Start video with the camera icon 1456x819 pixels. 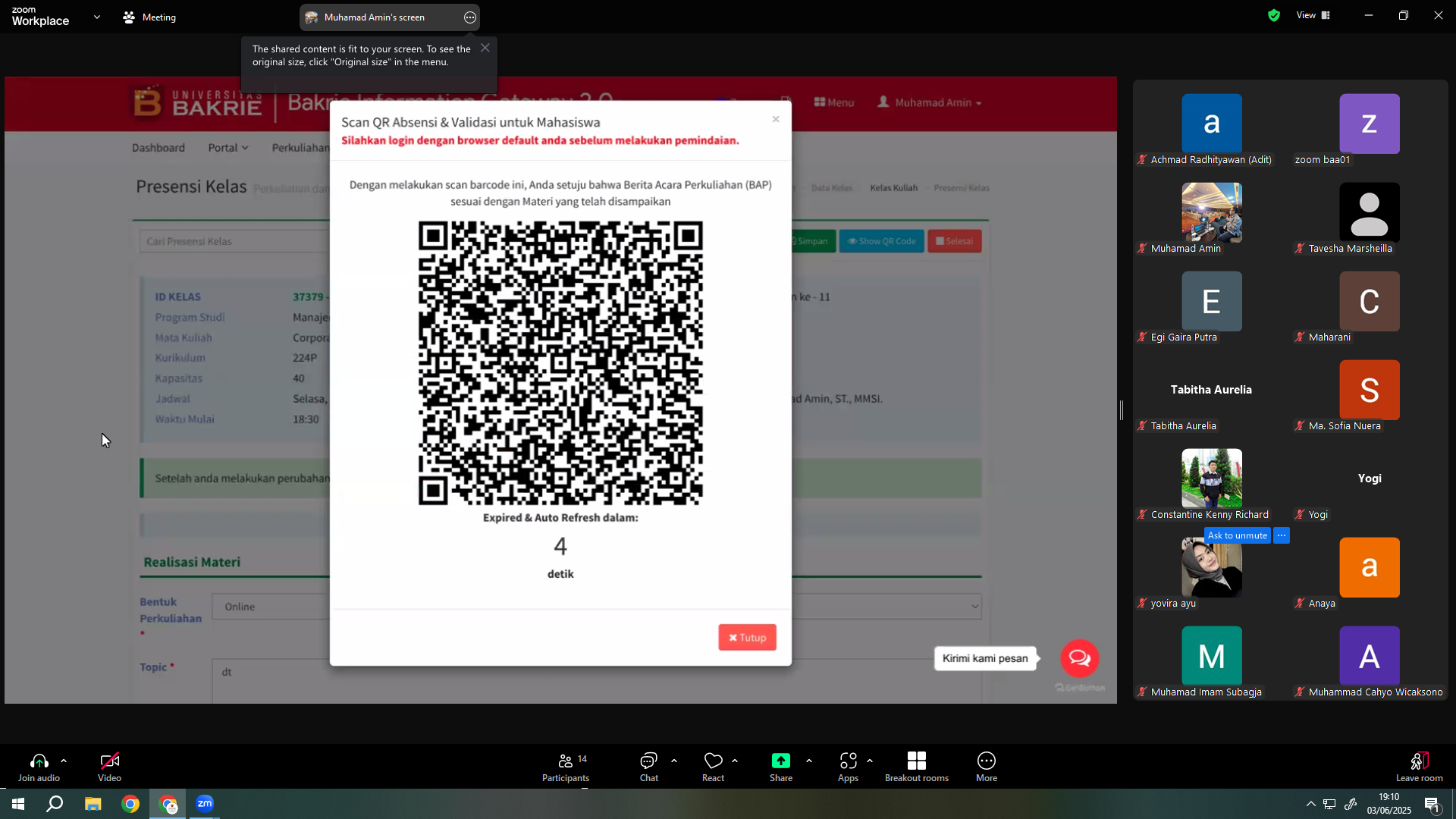(x=109, y=761)
